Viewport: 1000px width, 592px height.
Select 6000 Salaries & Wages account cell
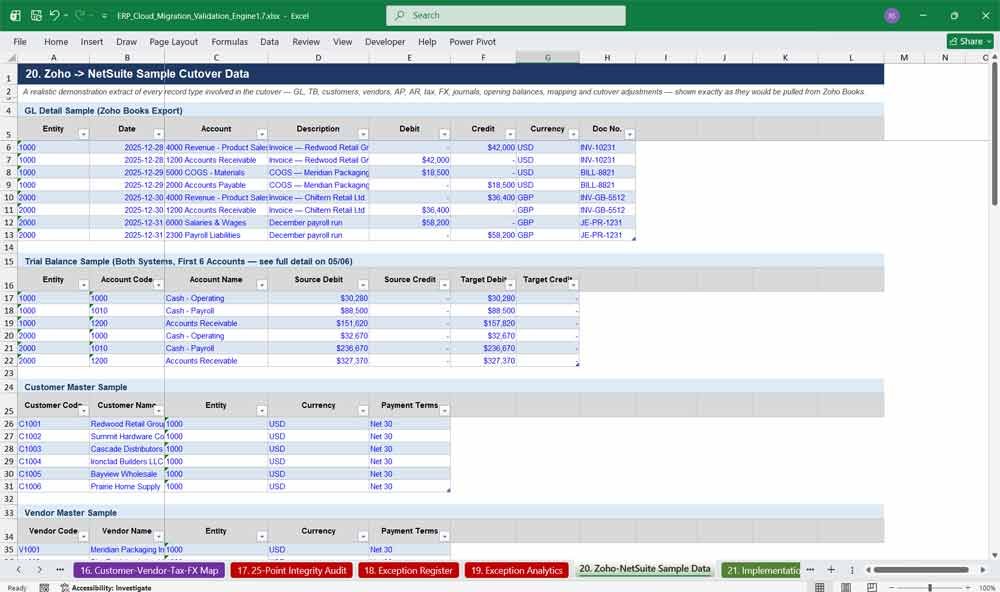click(x=216, y=222)
